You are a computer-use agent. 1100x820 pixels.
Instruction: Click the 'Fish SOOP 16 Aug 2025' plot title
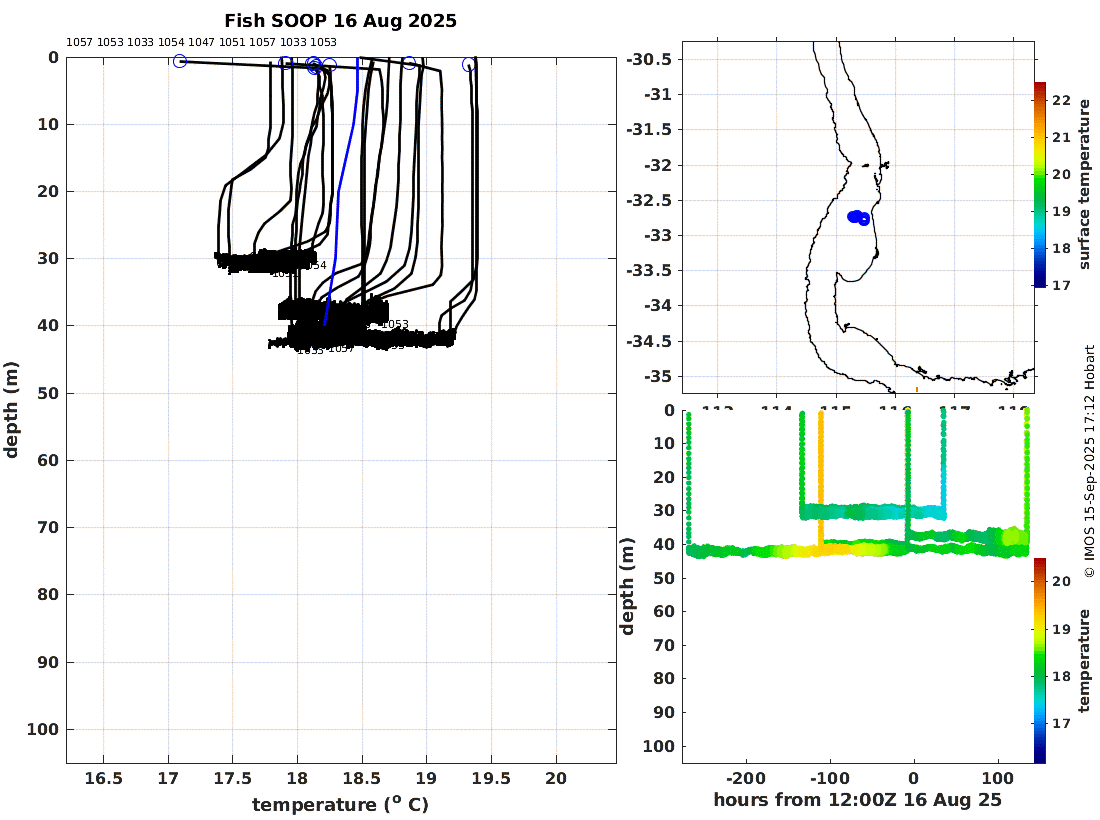[x=340, y=21]
